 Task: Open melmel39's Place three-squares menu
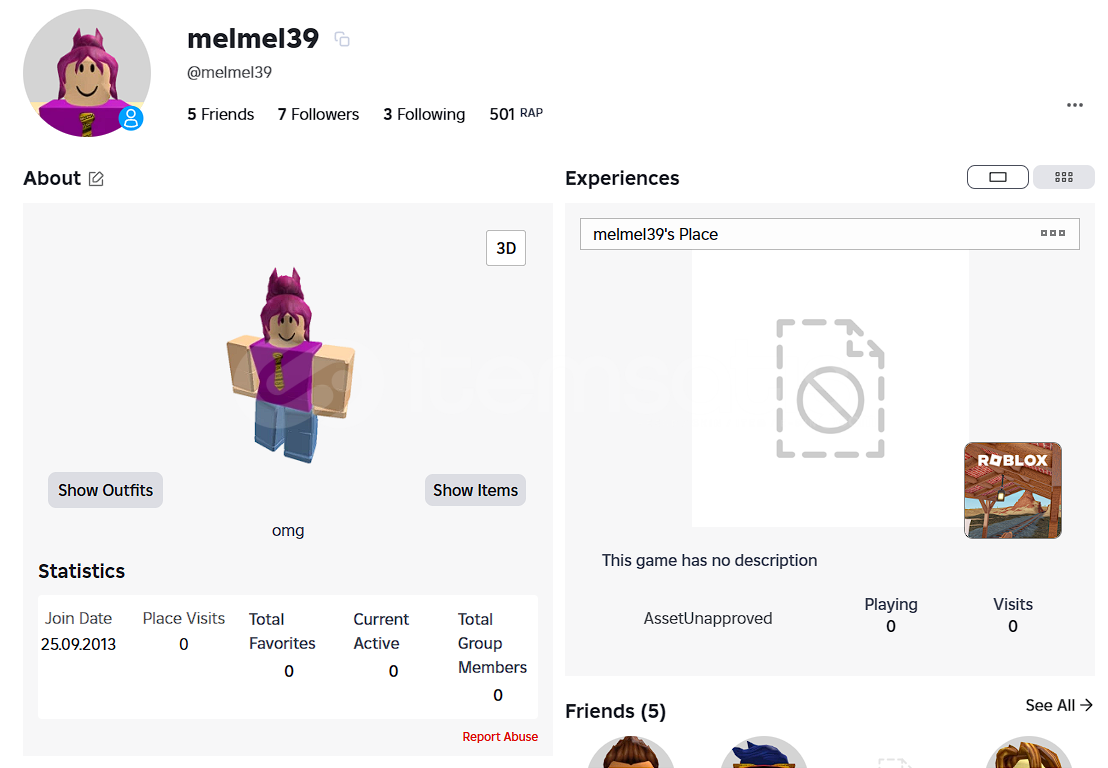coord(1052,233)
